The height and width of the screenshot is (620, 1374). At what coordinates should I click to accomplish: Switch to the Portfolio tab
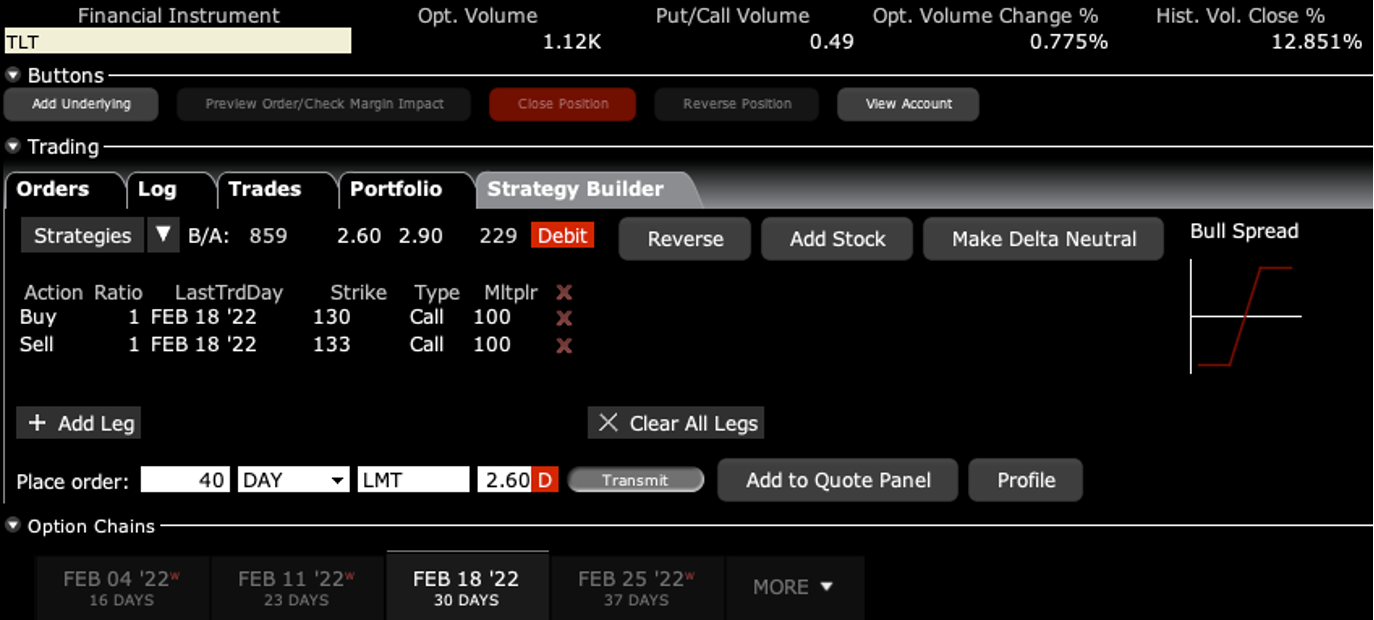point(395,189)
